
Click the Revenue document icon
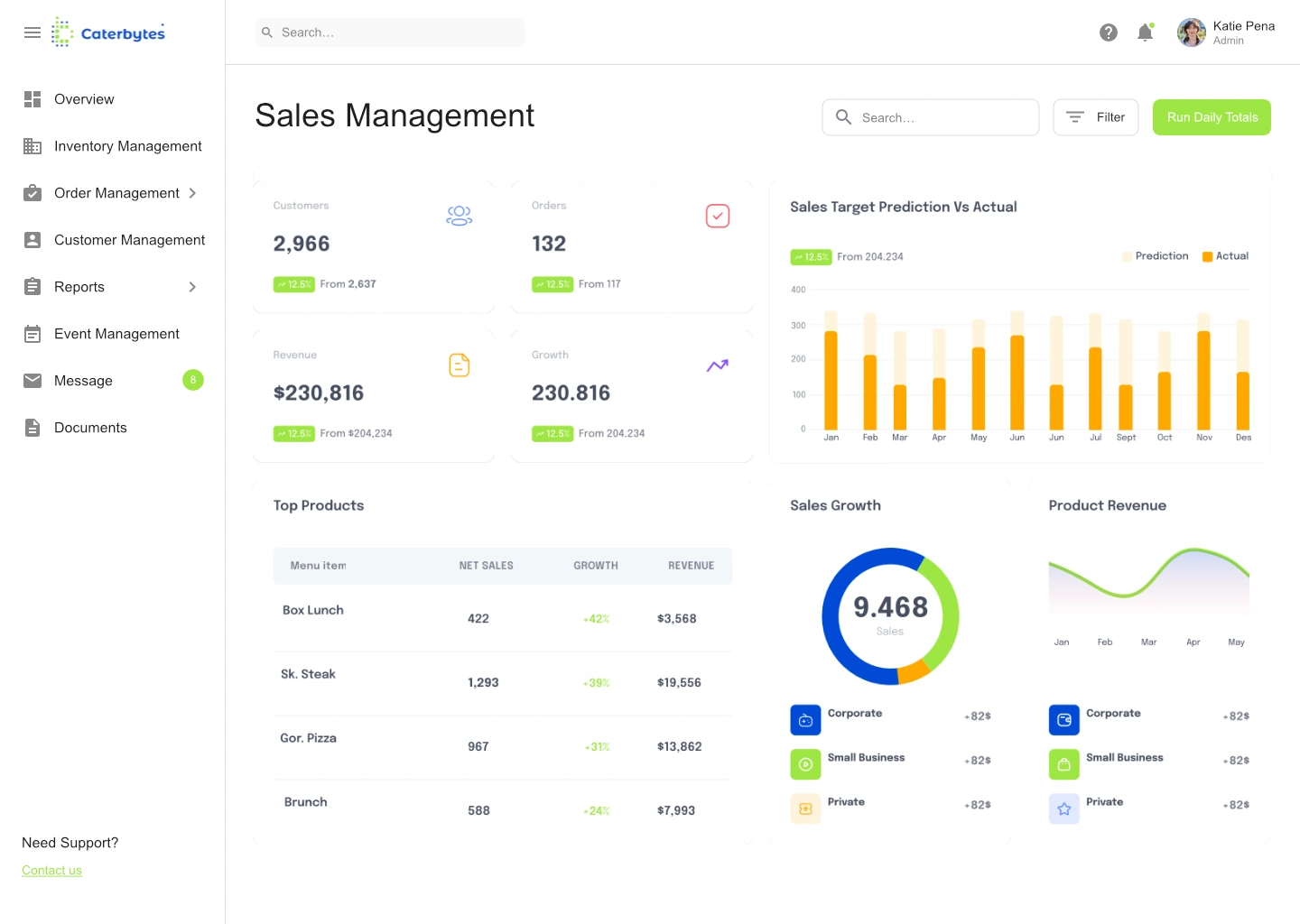coord(460,365)
